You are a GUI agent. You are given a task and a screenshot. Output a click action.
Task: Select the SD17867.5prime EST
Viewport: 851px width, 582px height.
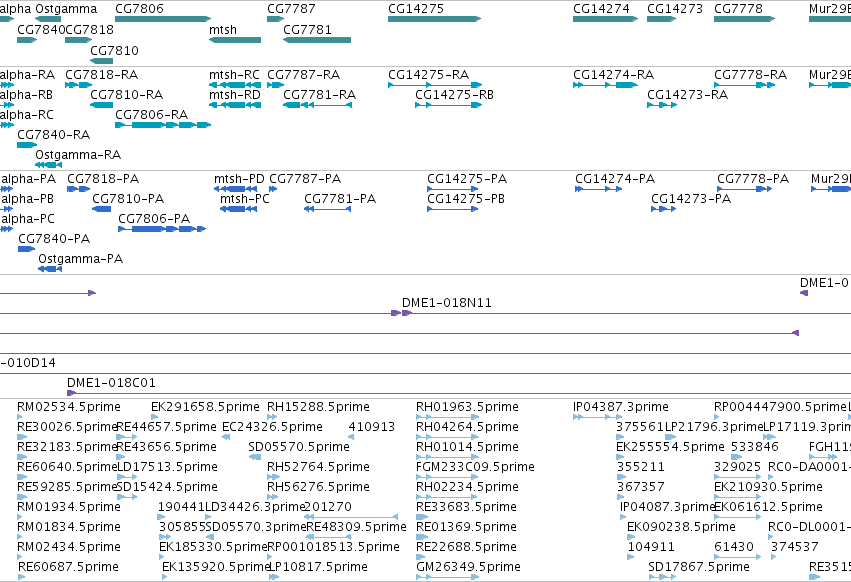[662, 577]
